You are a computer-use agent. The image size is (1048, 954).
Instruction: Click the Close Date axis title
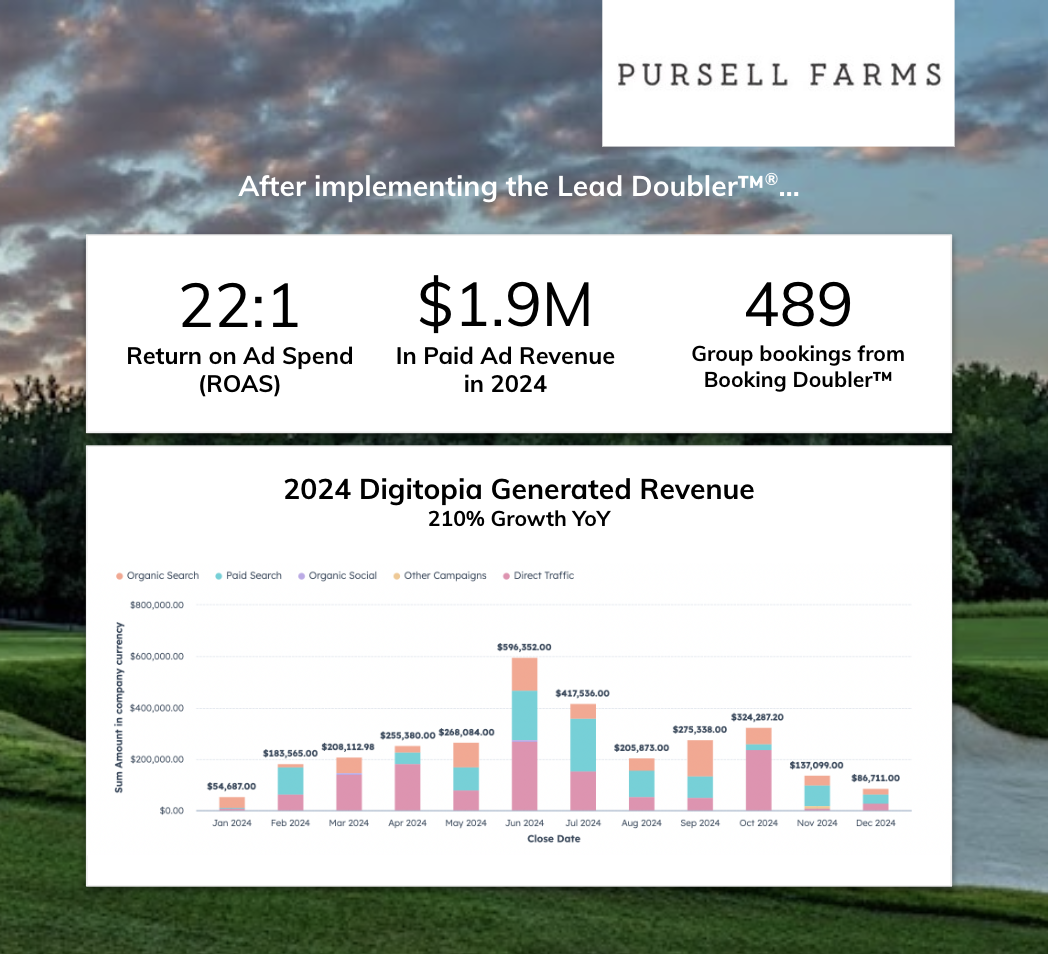point(553,839)
